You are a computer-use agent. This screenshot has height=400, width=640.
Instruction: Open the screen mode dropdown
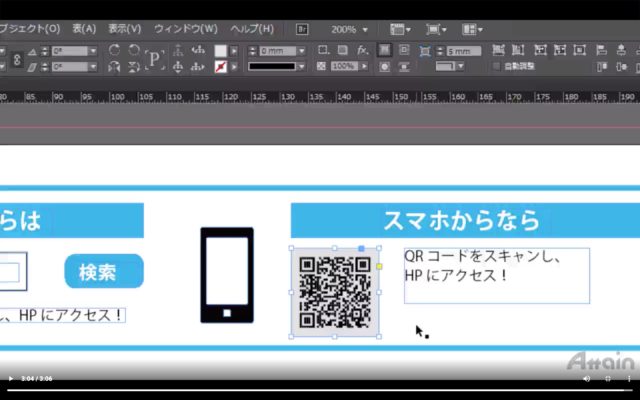[436, 29]
